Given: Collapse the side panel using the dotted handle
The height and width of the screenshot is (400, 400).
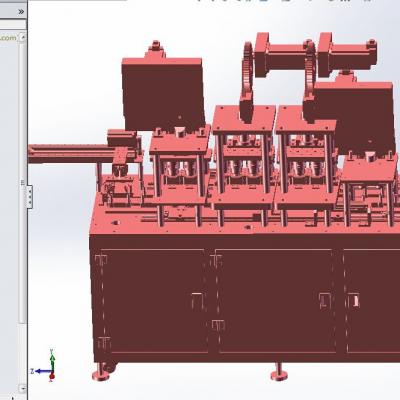Looking at the screenshot, I should (x=29, y=197).
